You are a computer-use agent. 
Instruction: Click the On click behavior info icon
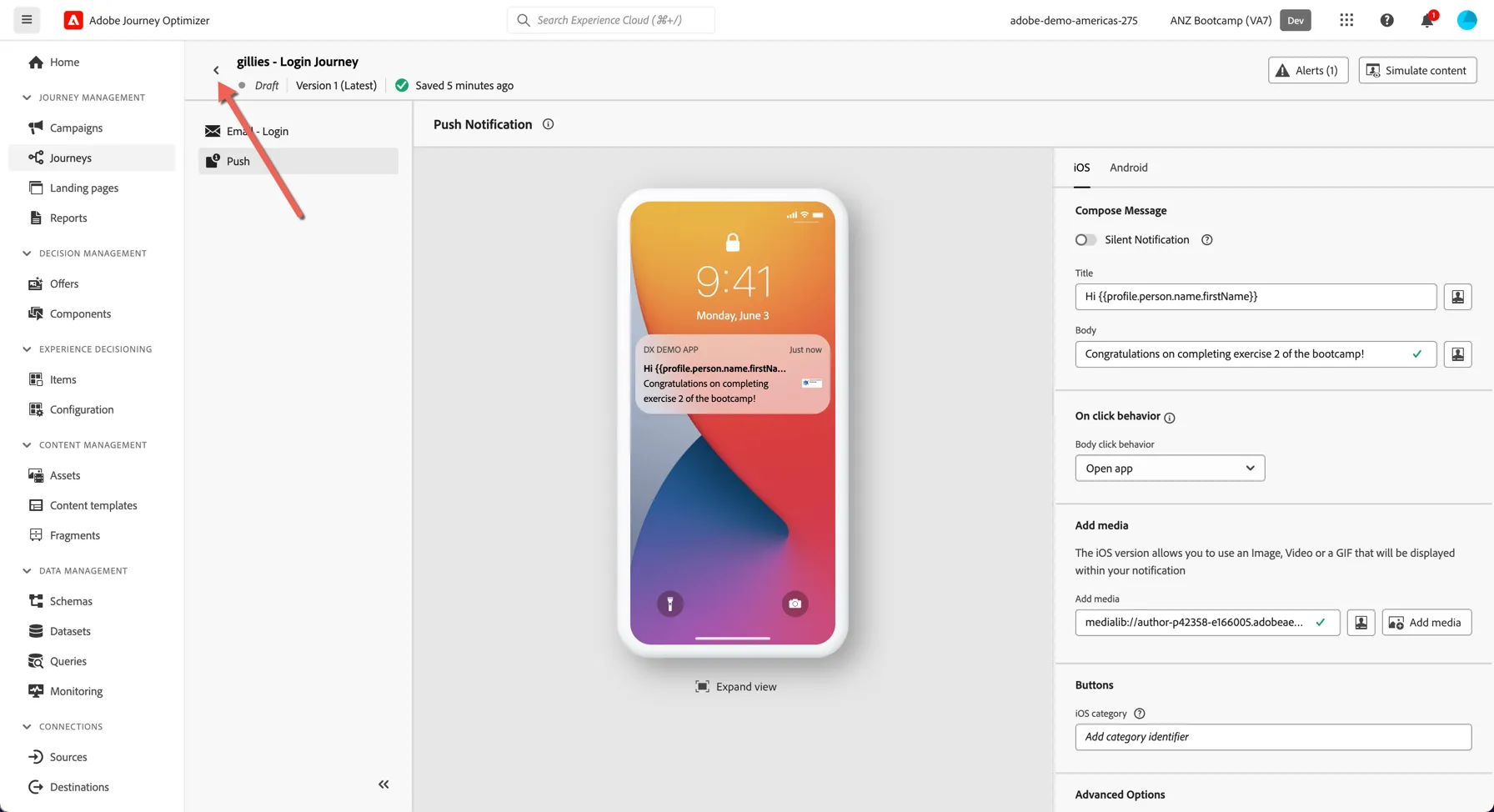[x=1169, y=418]
